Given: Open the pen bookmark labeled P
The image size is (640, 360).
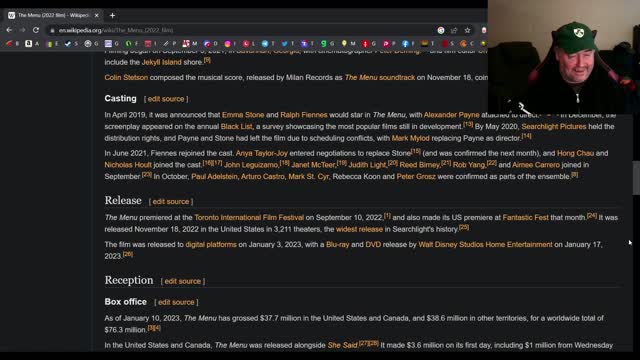Looking at the screenshot, I should point(169,43).
